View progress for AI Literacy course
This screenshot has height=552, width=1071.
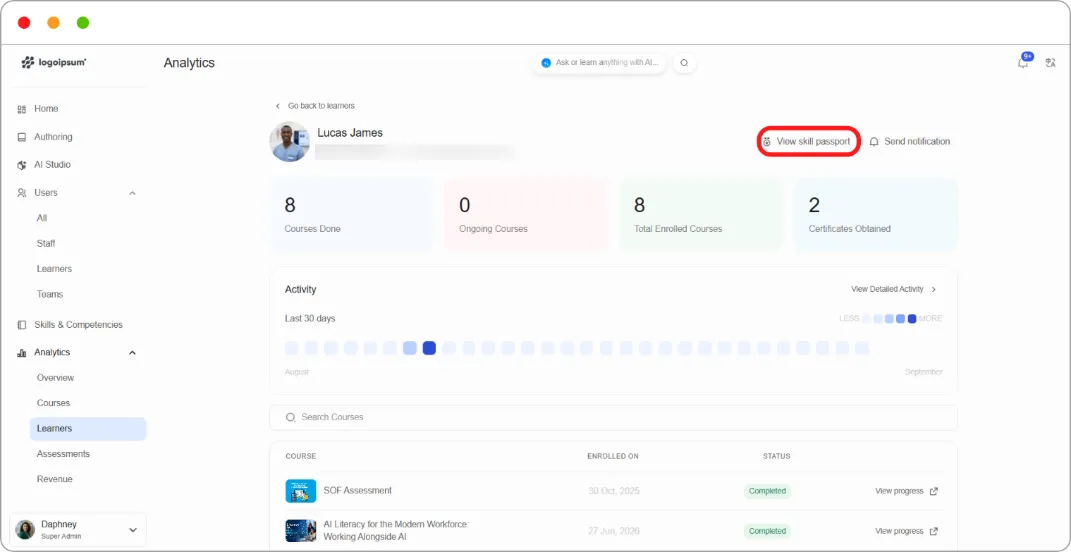[x=899, y=531]
